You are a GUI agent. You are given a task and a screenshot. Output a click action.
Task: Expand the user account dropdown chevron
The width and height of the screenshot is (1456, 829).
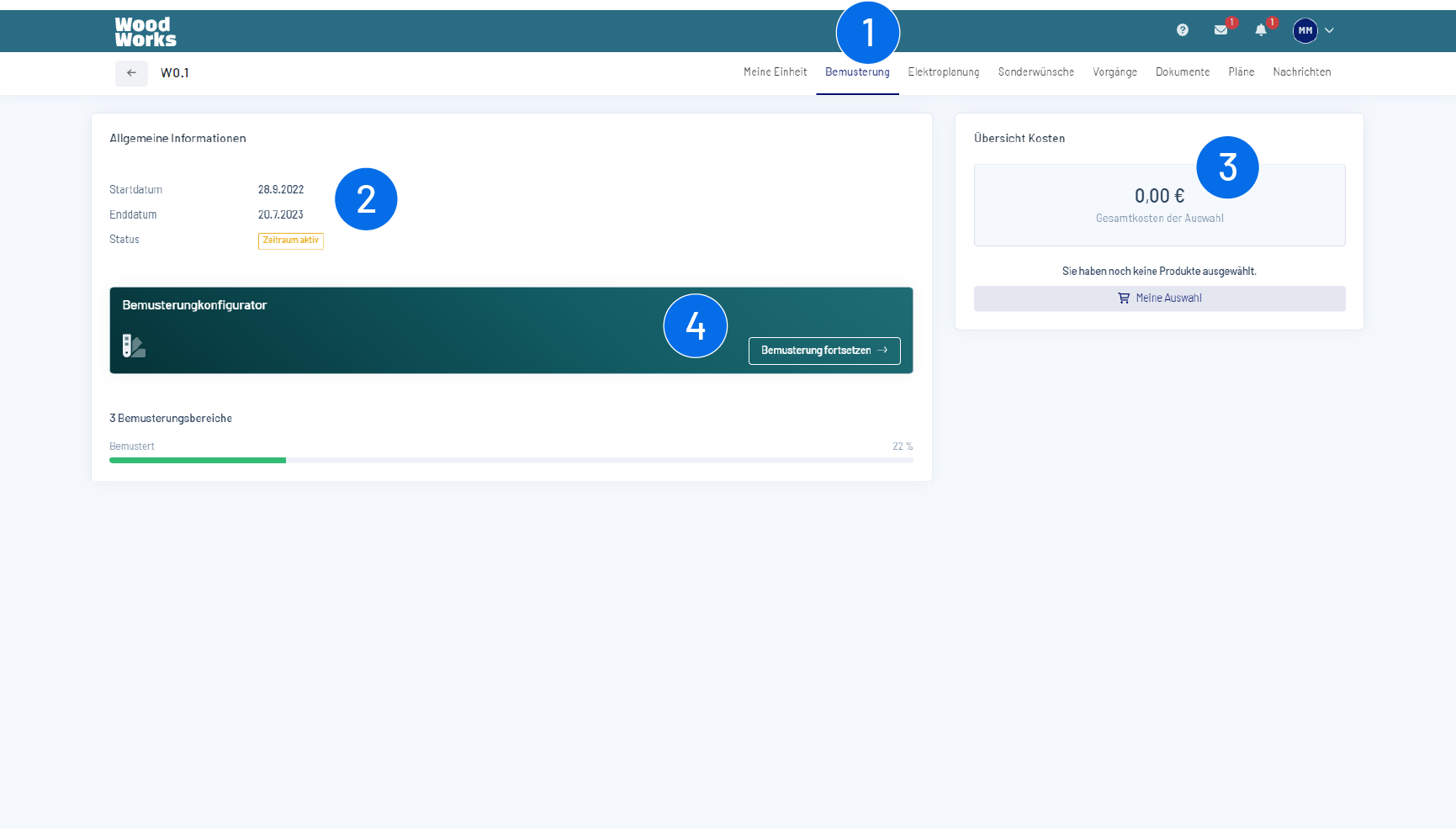click(1329, 30)
